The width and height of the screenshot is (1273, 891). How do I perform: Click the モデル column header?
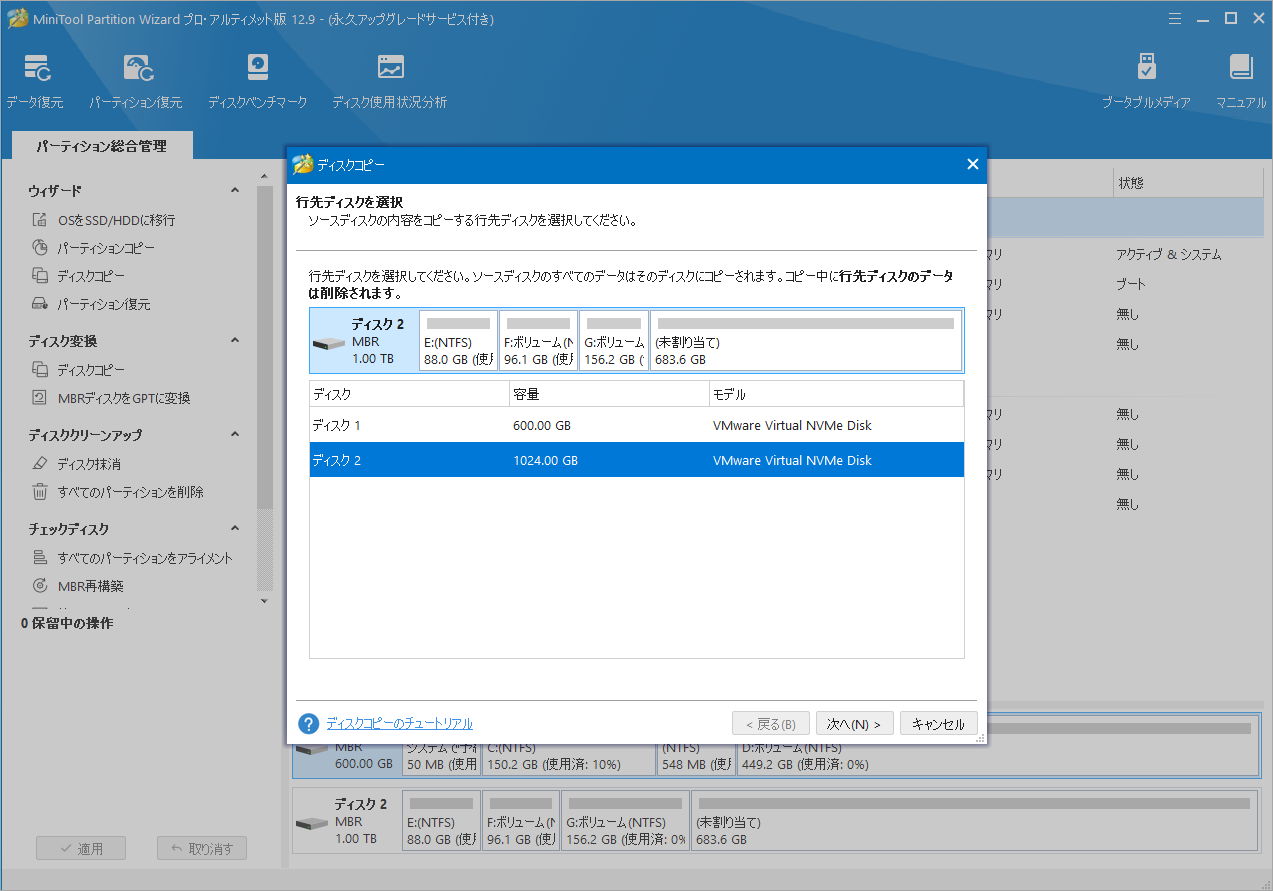click(x=836, y=394)
